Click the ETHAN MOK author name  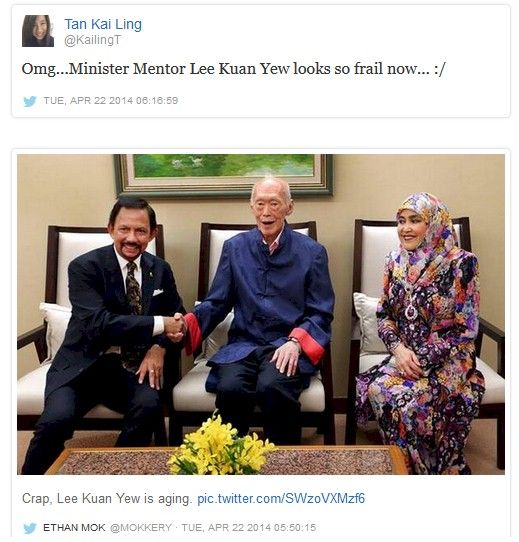pyautogui.click(x=74, y=527)
